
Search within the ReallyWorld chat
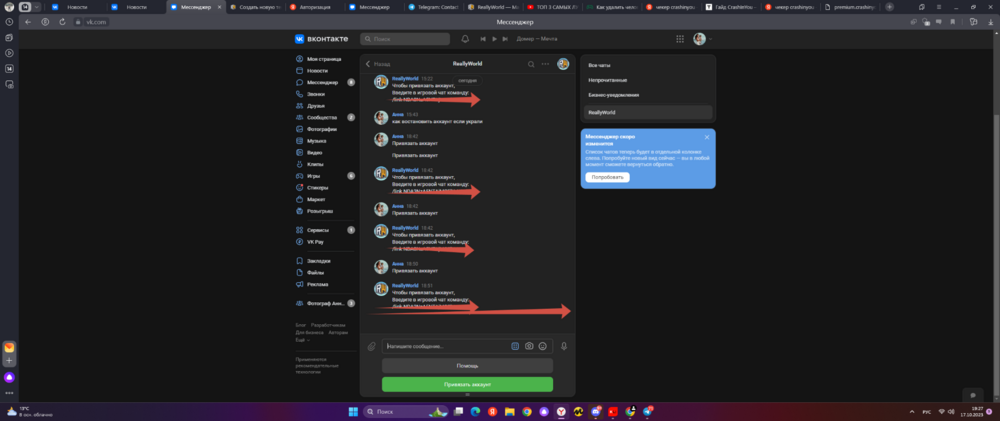tap(531, 64)
